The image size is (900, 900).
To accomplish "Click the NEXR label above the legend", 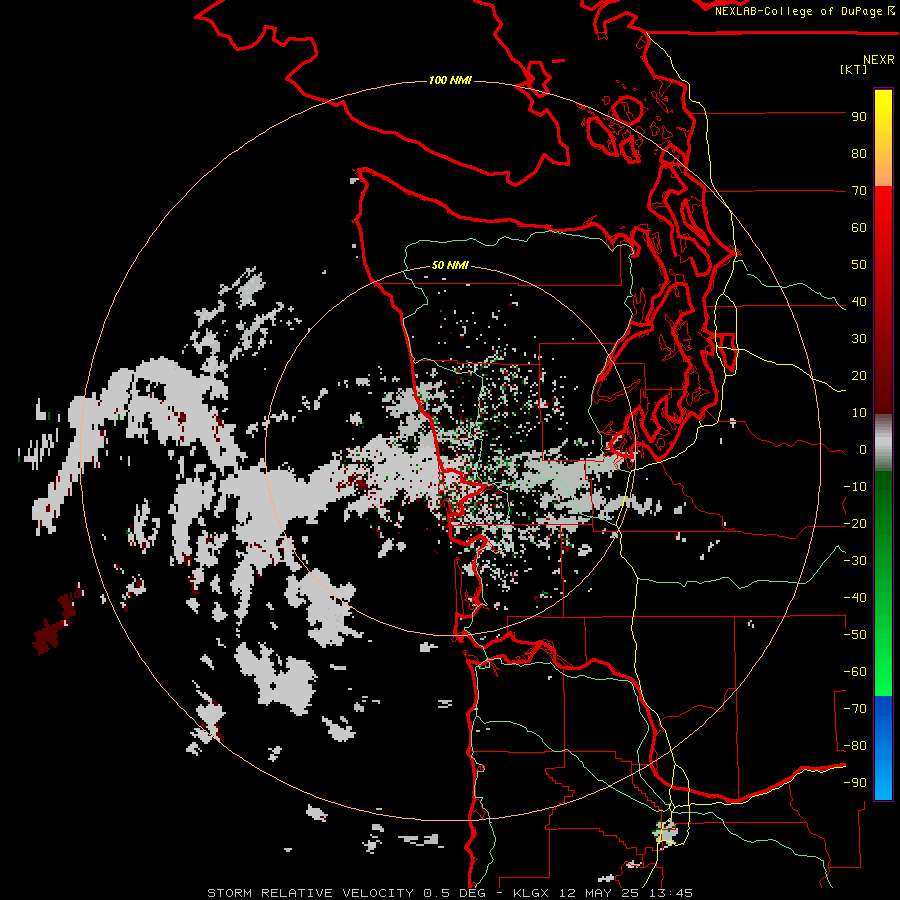I will (879, 59).
